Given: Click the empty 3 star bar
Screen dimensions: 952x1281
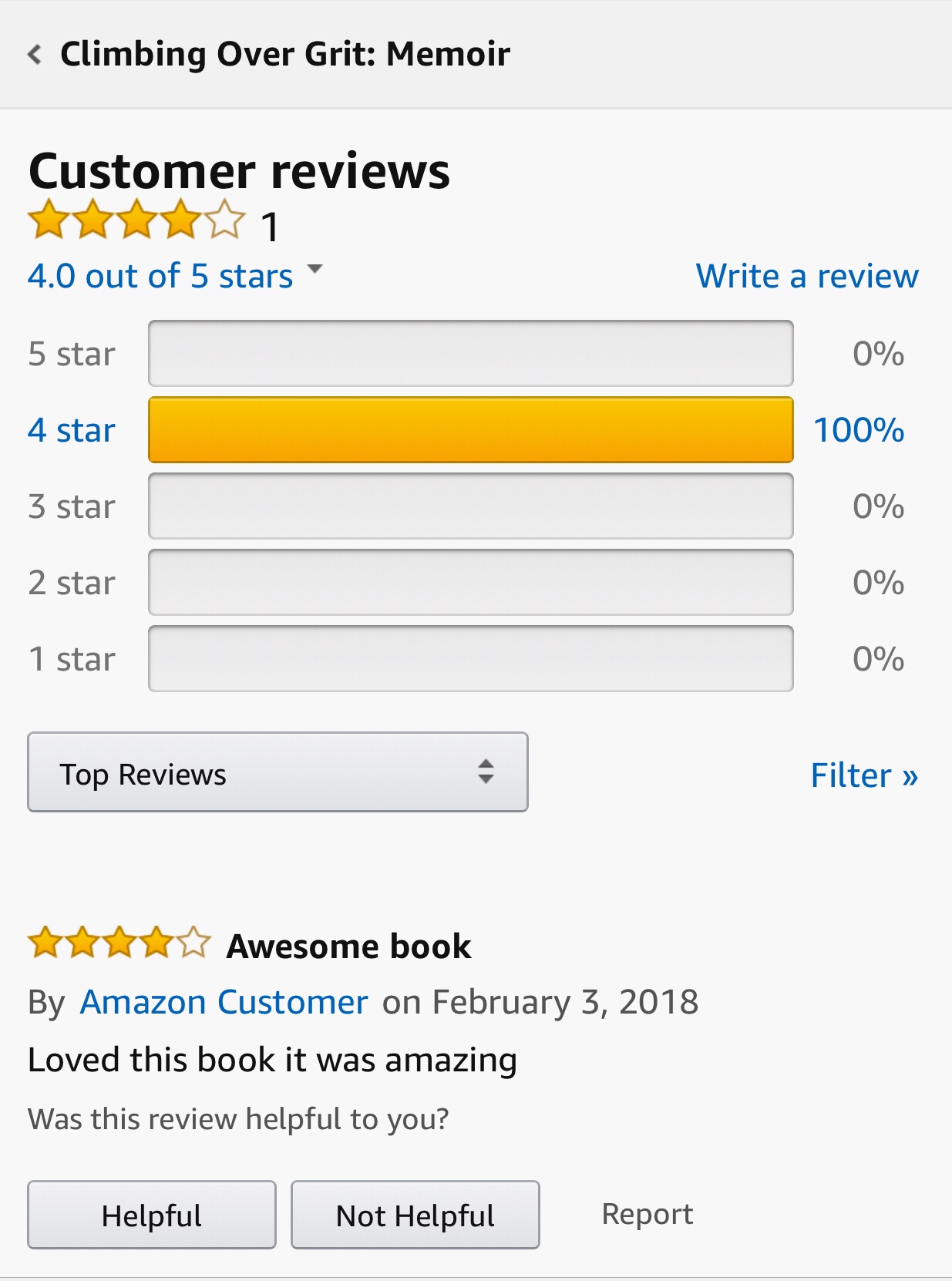Looking at the screenshot, I should (x=470, y=506).
